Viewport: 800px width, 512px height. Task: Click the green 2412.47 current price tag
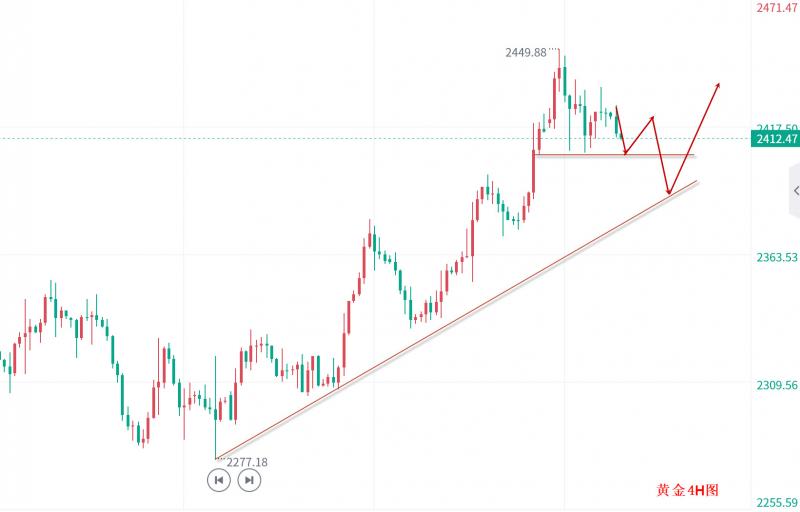click(776, 139)
